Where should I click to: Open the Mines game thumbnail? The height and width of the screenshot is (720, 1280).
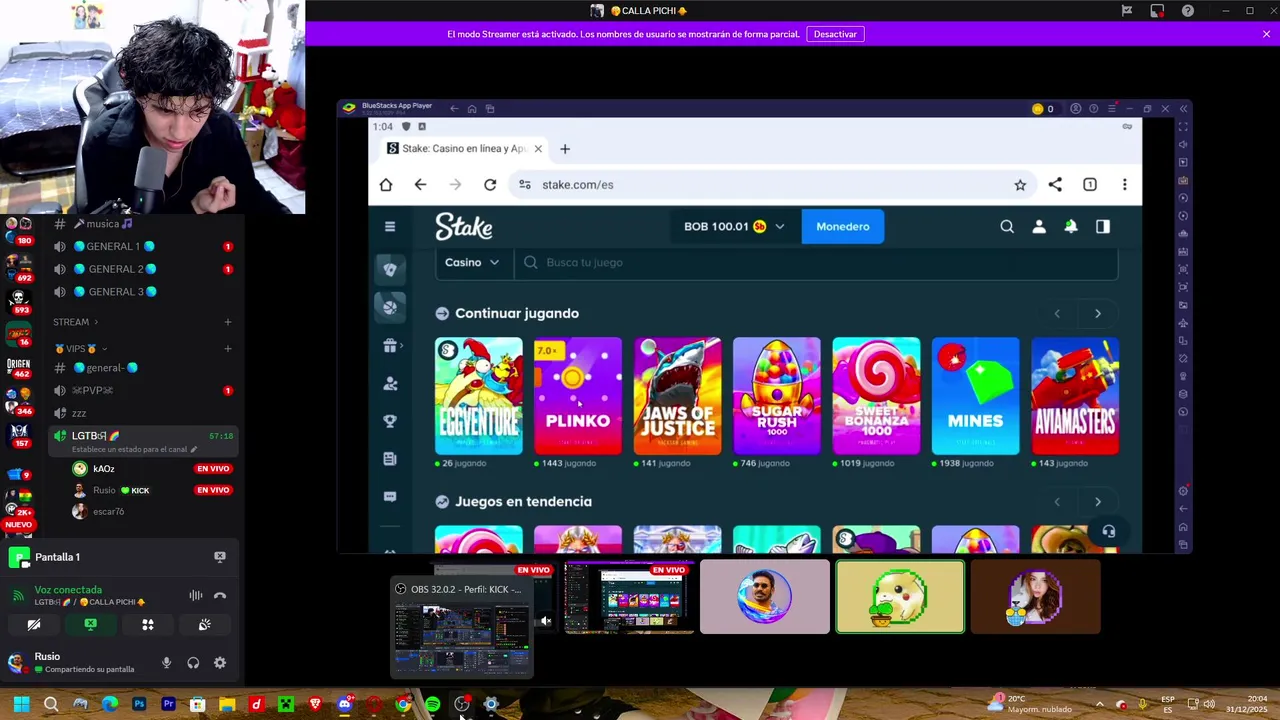975,396
